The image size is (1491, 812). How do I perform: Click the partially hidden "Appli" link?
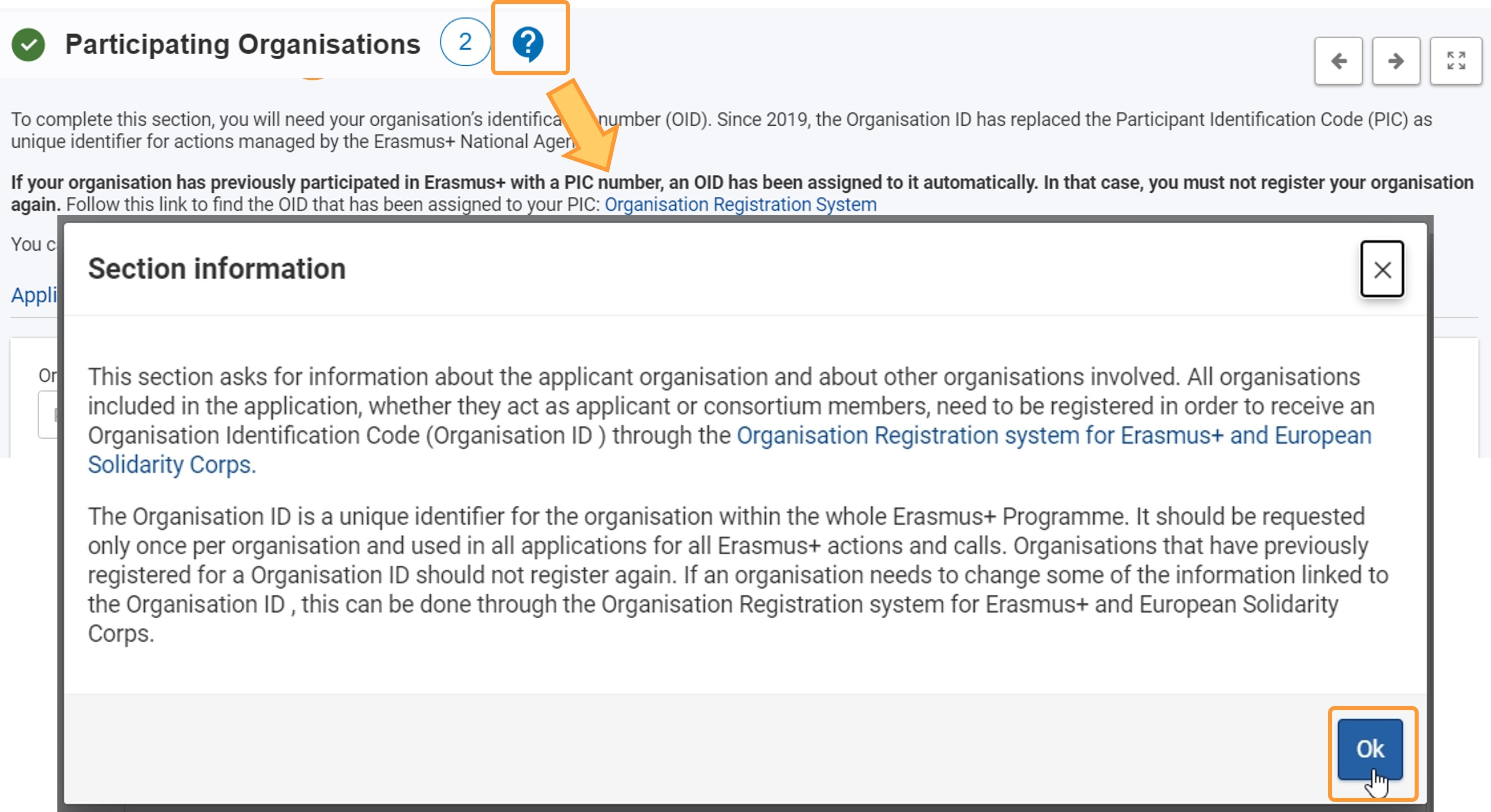click(34, 295)
